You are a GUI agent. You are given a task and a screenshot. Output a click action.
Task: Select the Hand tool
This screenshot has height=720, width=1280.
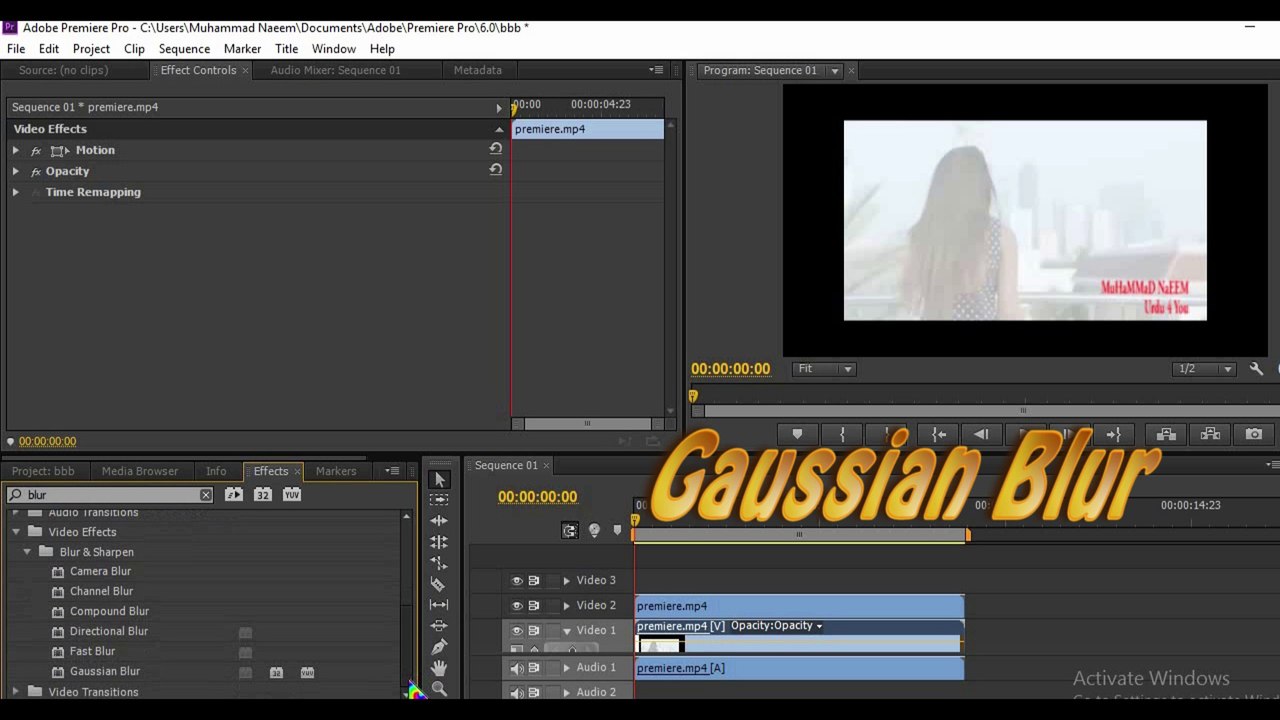438,668
